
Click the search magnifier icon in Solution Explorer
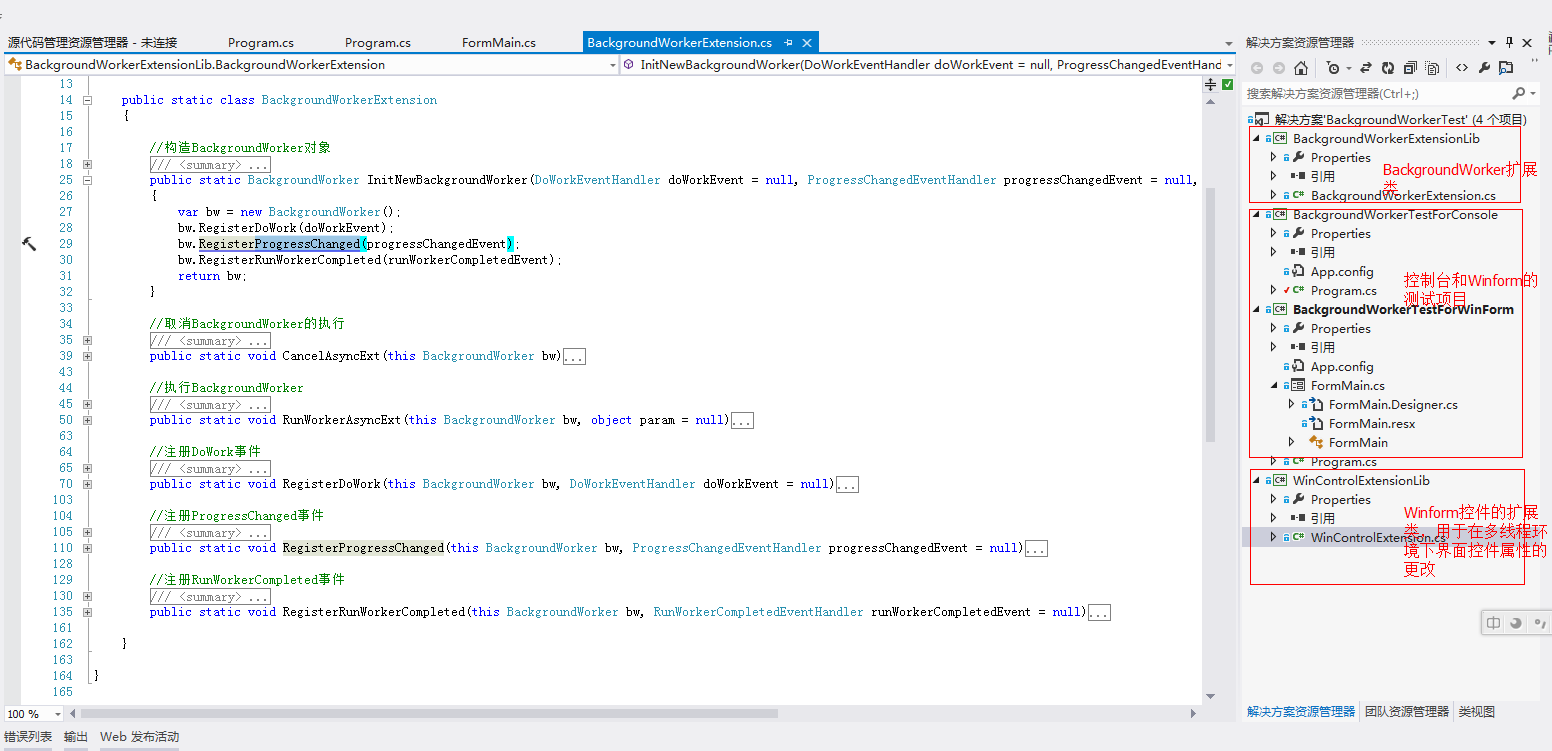pyautogui.click(x=1518, y=93)
